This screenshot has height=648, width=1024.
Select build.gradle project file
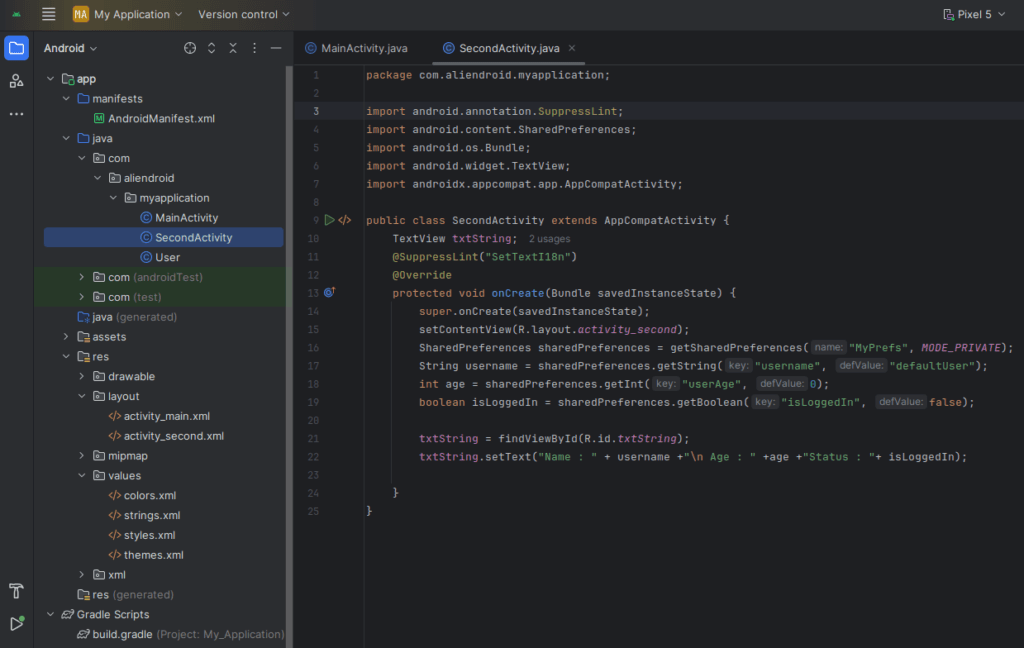click(x=180, y=634)
